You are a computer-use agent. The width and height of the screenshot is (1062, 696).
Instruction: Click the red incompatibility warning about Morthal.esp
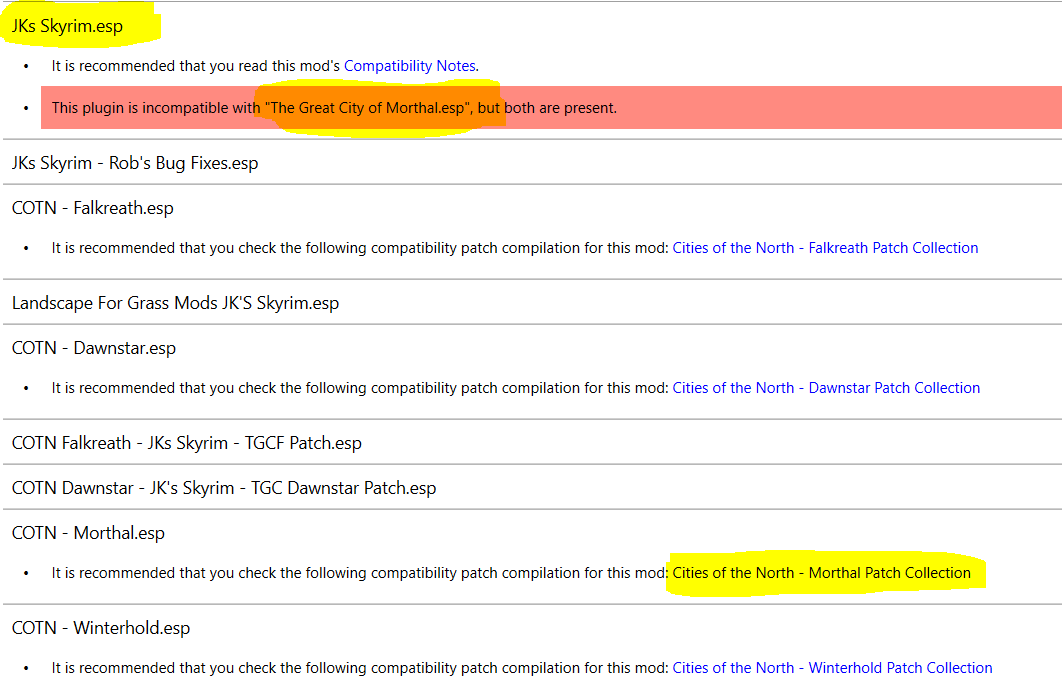pyautogui.click(x=551, y=108)
